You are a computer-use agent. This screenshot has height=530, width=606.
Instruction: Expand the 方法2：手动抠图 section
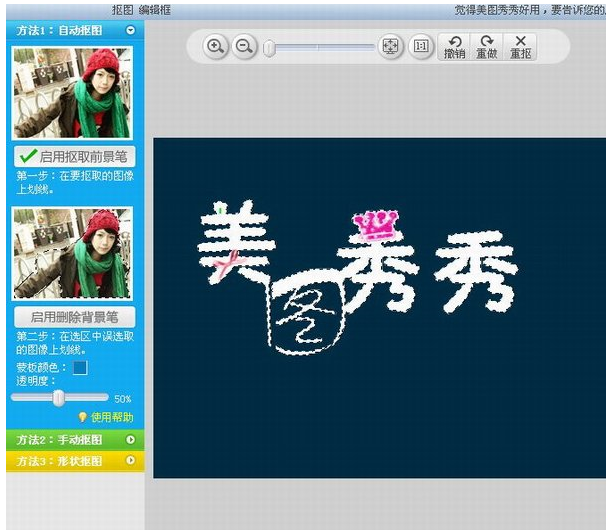coord(131,440)
